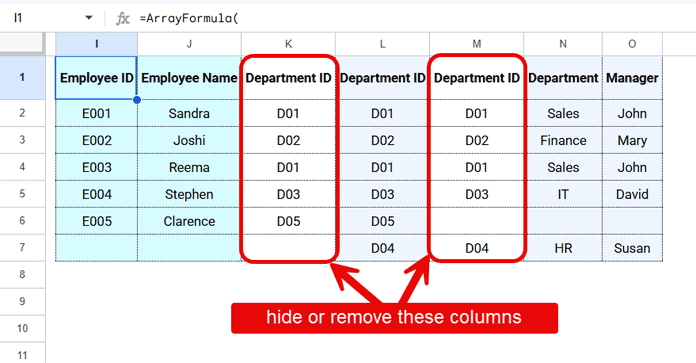Click Department ID cell in column M
The width and height of the screenshot is (696, 363).
pos(477,78)
